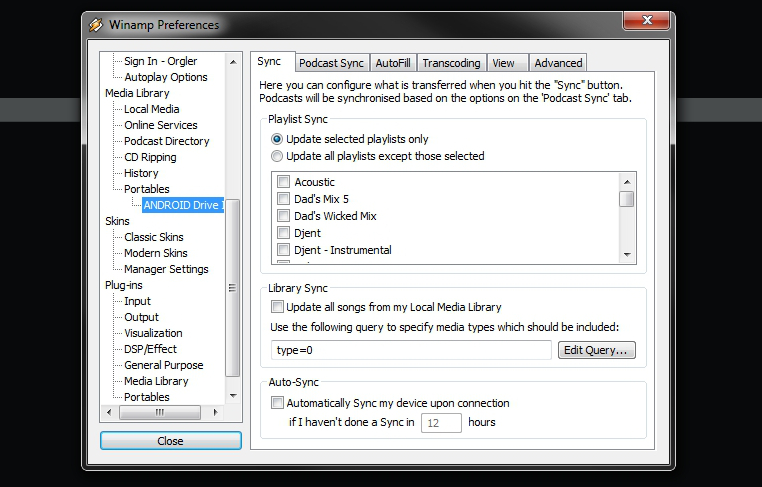The image size is (762, 487).
Task: Click the Edit Query... button
Action: pyautogui.click(x=596, y=350)
